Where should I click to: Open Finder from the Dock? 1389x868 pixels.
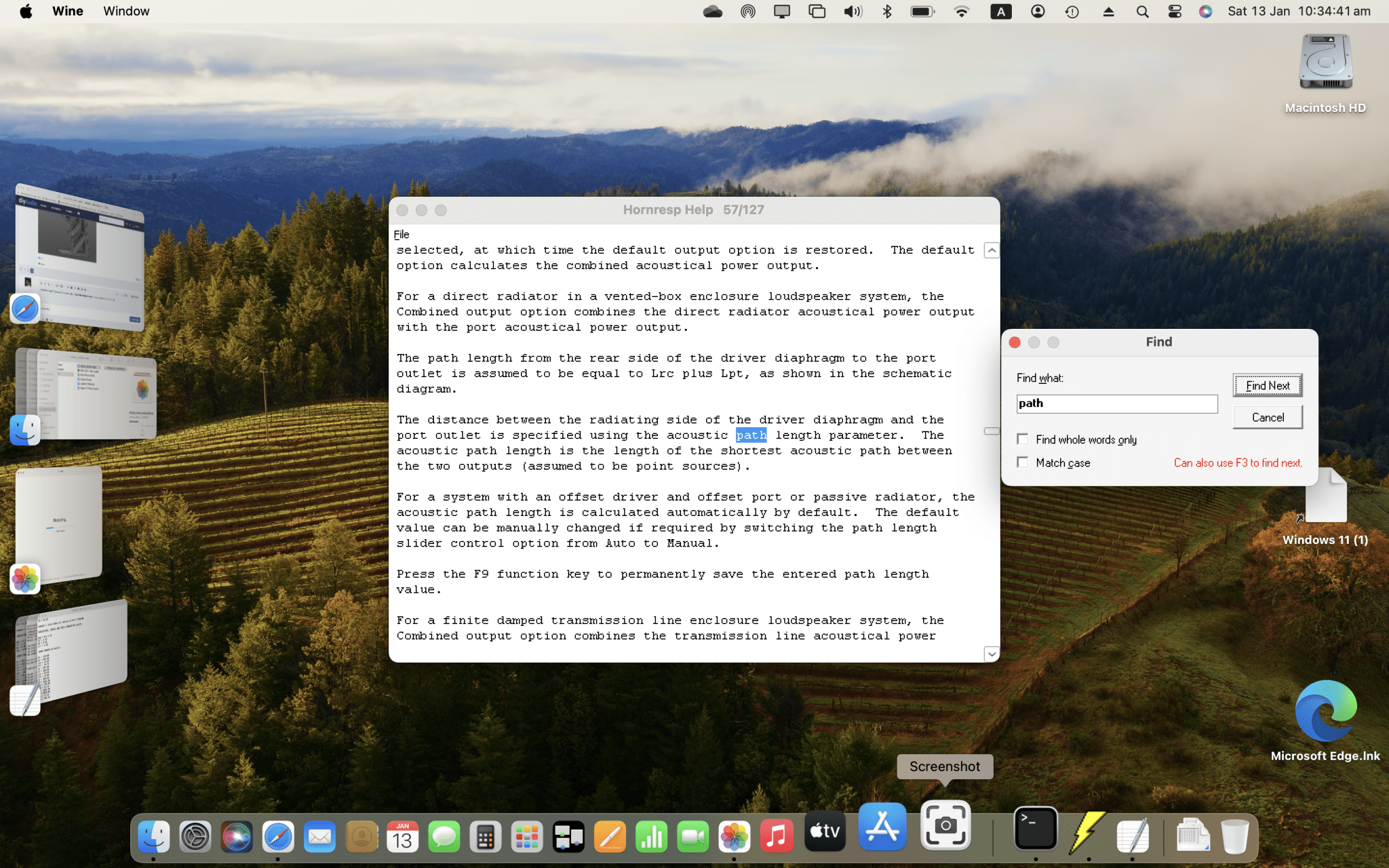[x=154, y=837]
